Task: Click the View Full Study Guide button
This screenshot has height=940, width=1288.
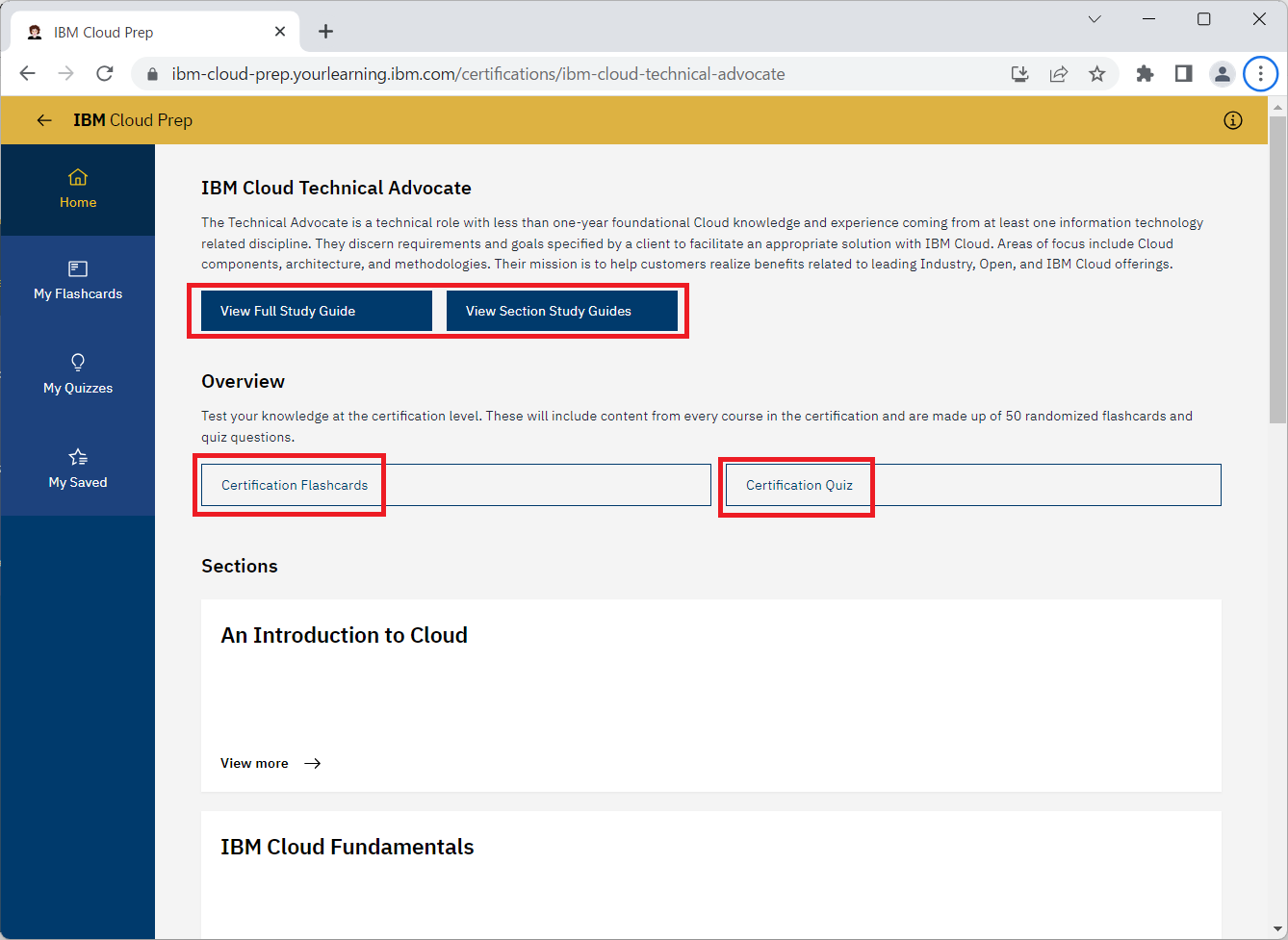Action: [315, 310]
